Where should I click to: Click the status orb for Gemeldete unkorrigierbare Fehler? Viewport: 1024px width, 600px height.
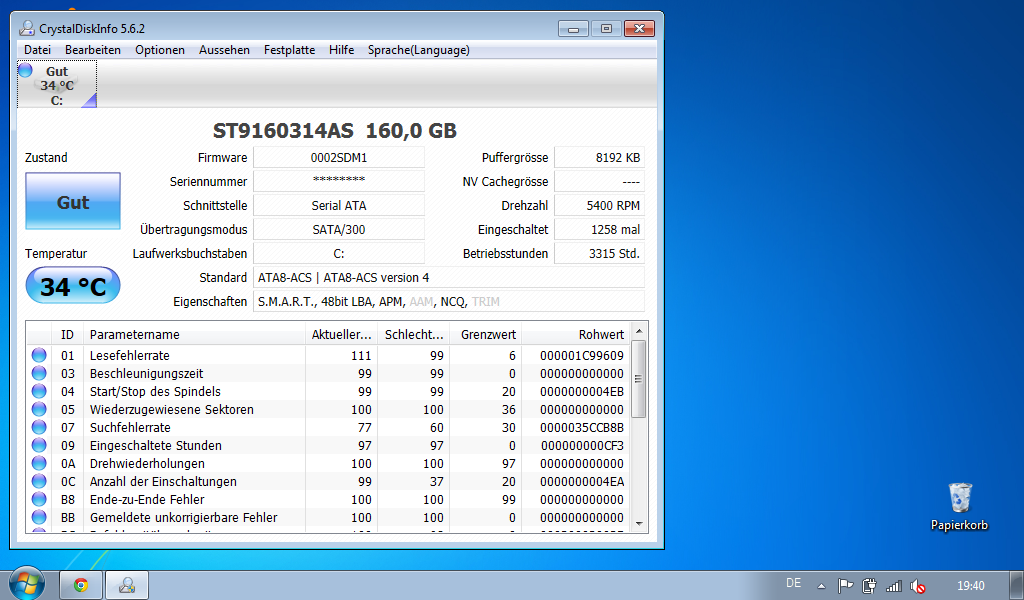coord(39,517)
